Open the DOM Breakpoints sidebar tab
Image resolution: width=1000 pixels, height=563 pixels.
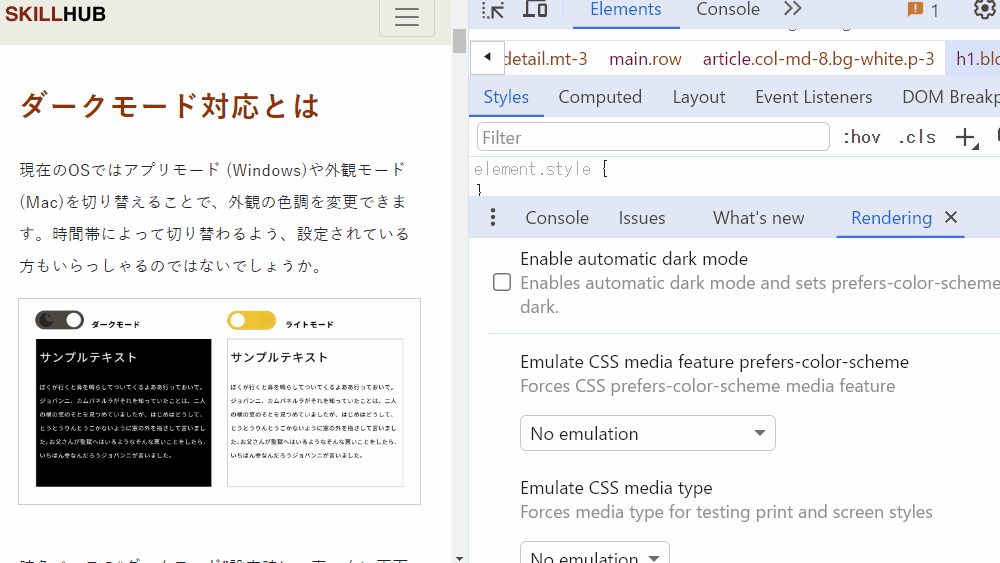tap(950, 97)
